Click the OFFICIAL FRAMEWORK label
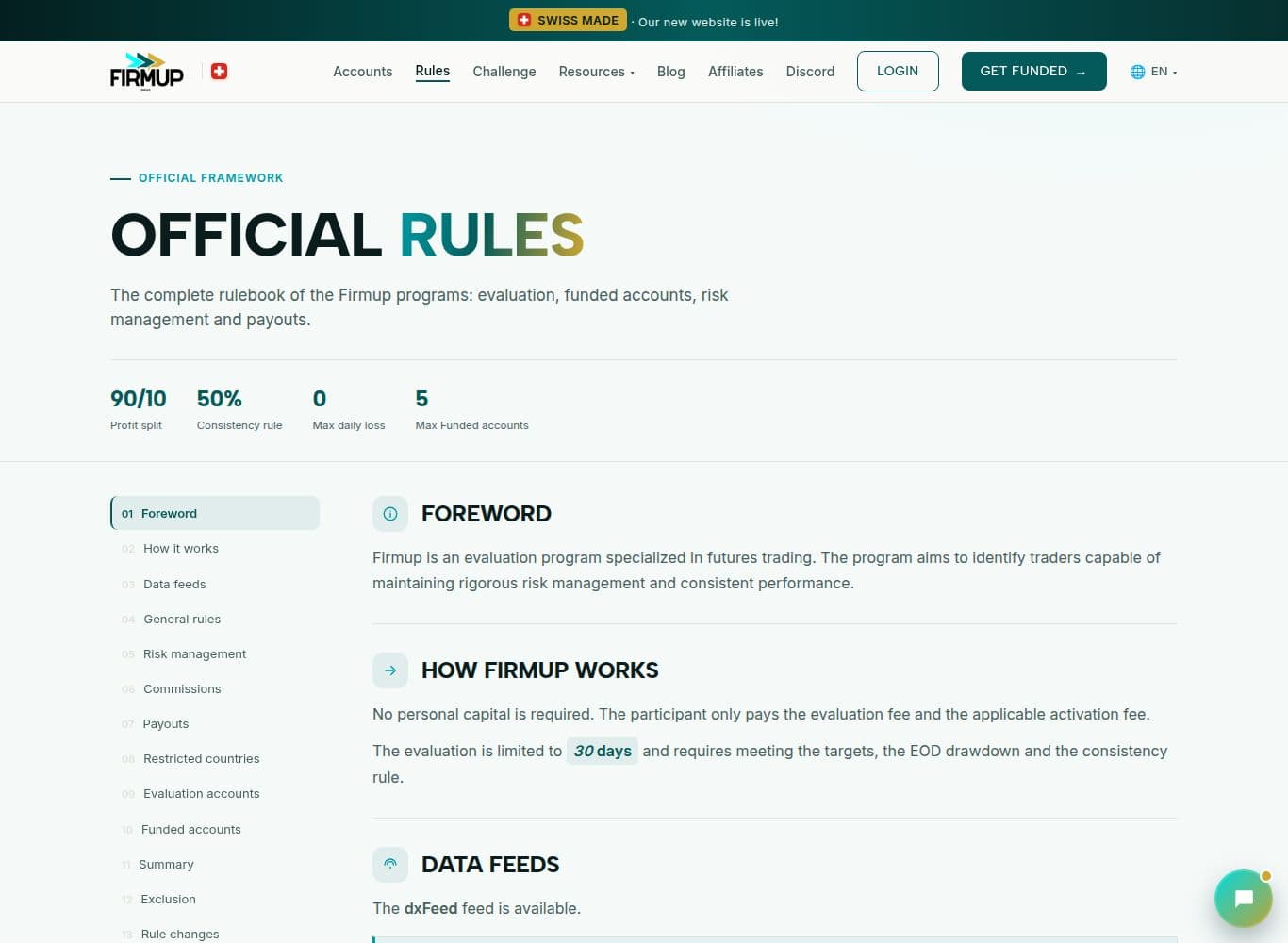The height and width of the screenshot is (943, 1288). tap(211, 177)
